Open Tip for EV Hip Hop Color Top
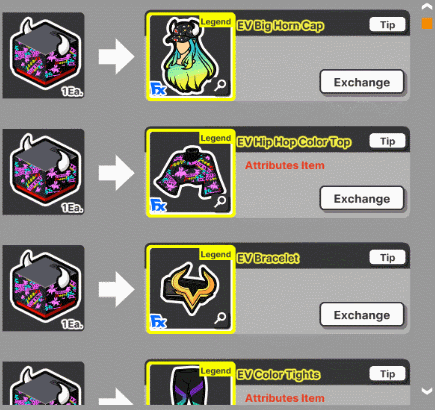 [x=388, y=141]
